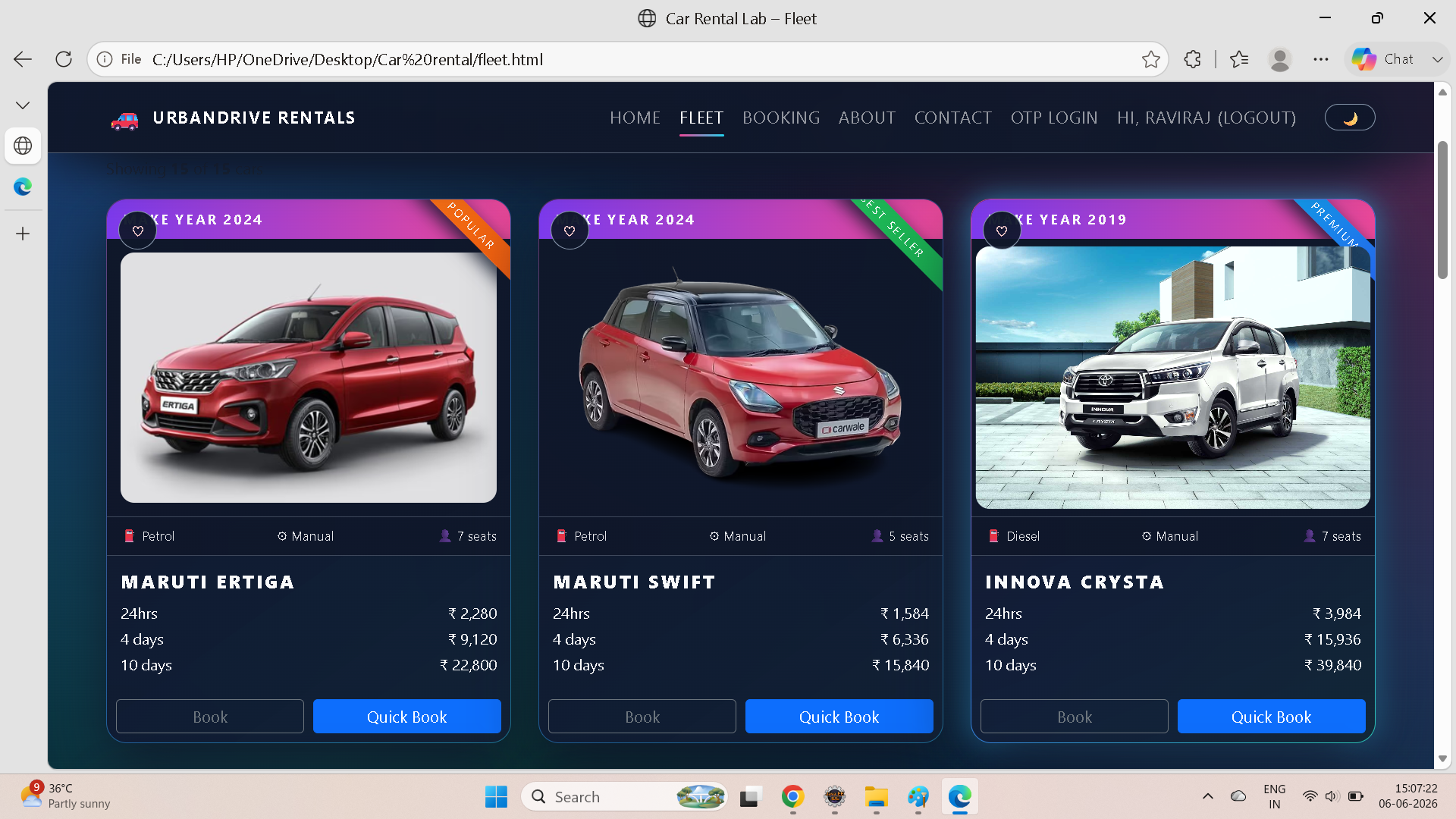Open the Maruti Swift car photo
The width and height of the screenshot is (1456, 819).
tap(741, 378)
